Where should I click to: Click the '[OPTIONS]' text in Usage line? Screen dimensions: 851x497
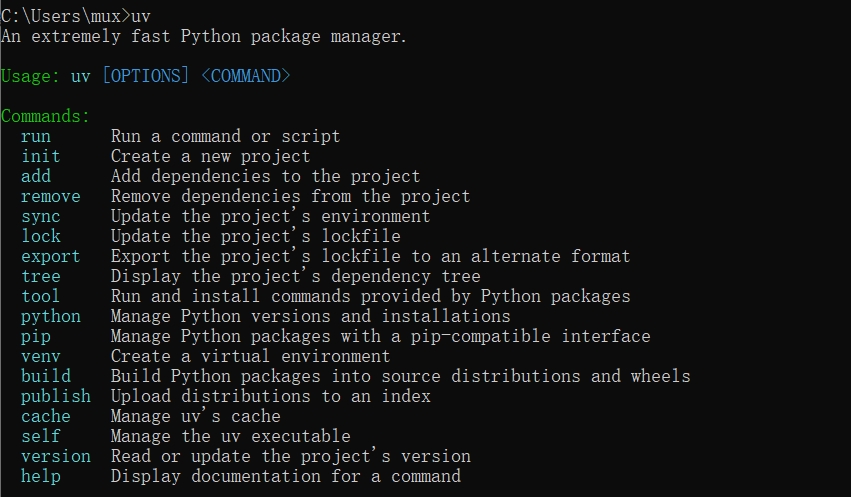[146, 76]
